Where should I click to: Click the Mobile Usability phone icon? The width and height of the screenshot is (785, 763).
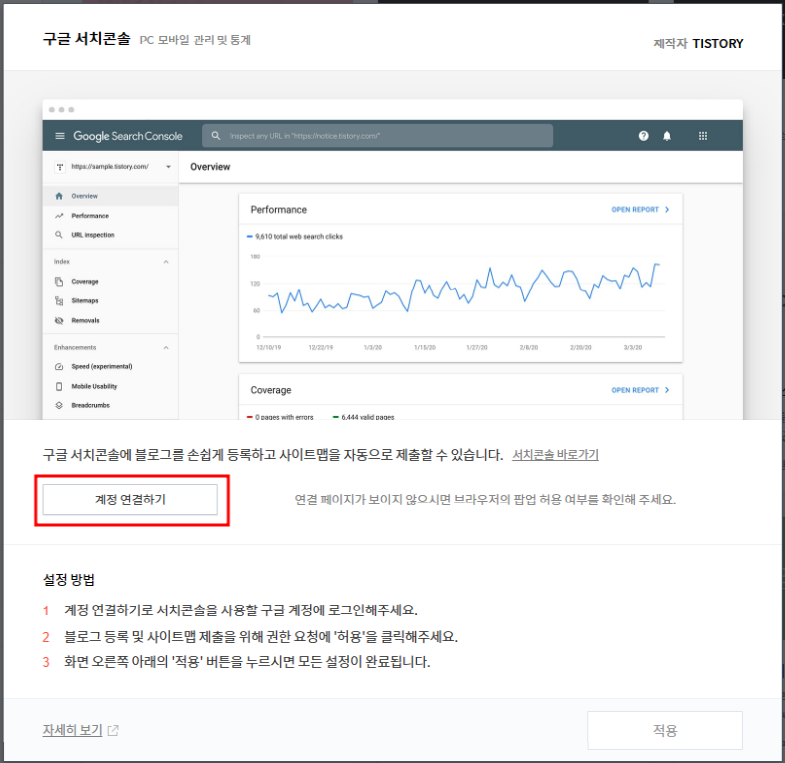click(x=59, y=386)
